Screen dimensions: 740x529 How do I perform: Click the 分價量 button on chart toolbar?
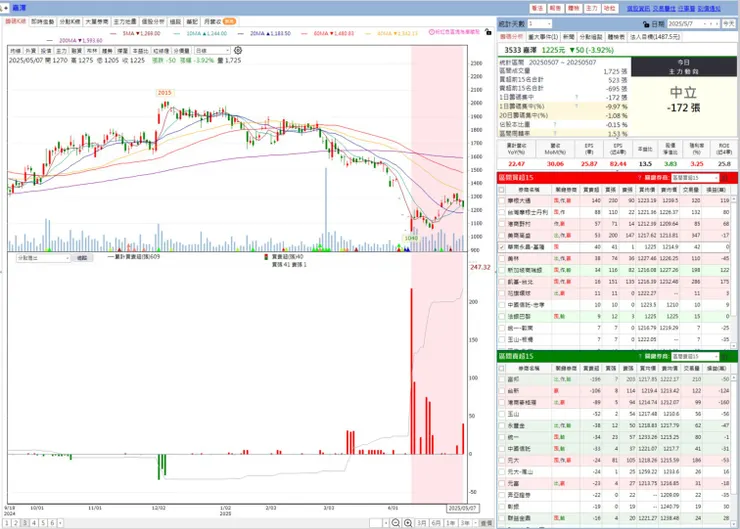coord(181,50)
